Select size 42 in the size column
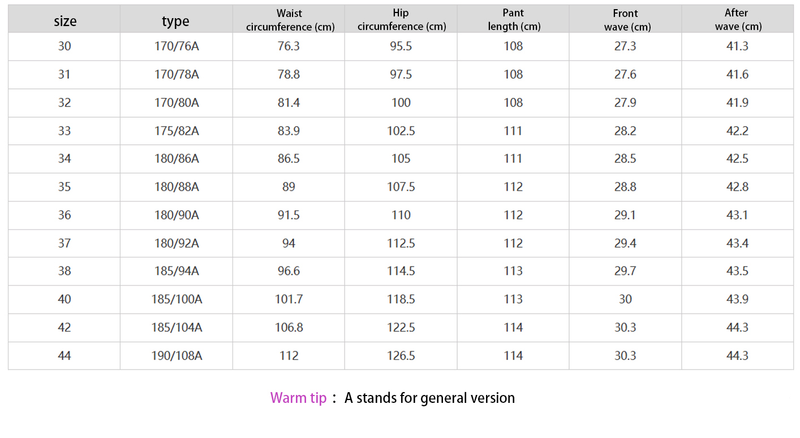This screenshot has height=438, width=800. 65,327
